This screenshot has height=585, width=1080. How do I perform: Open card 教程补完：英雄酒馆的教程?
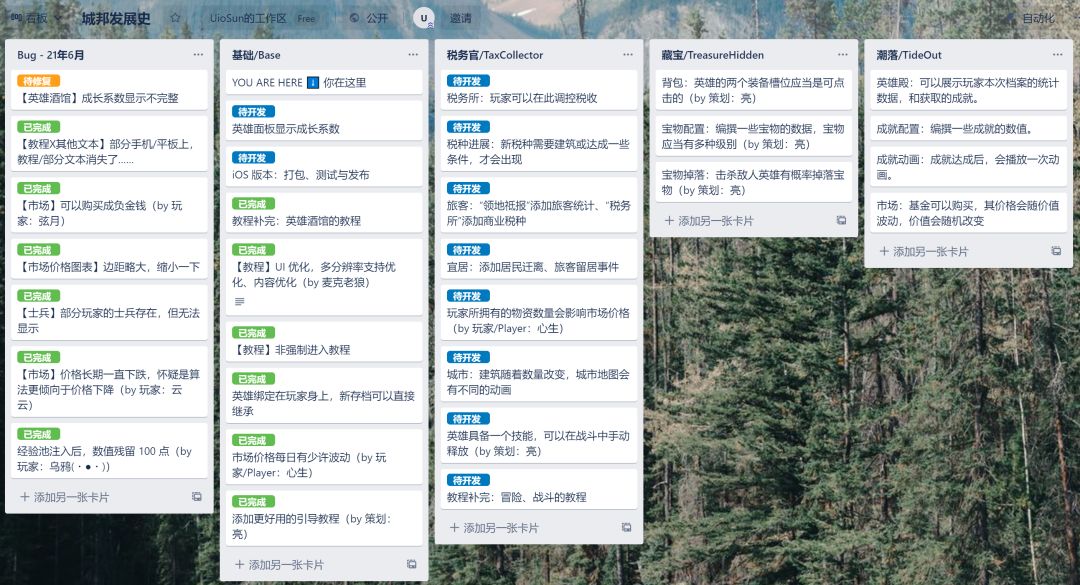coord(324,212)
